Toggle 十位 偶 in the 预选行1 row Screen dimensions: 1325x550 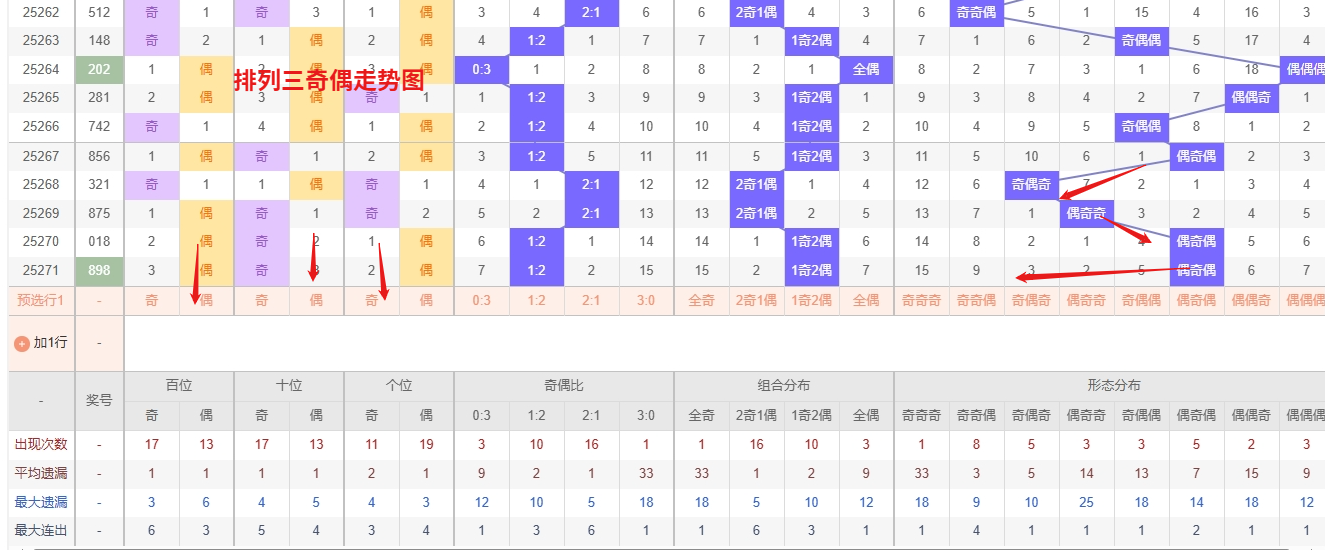pyautogui.click(x=316, y=300)
